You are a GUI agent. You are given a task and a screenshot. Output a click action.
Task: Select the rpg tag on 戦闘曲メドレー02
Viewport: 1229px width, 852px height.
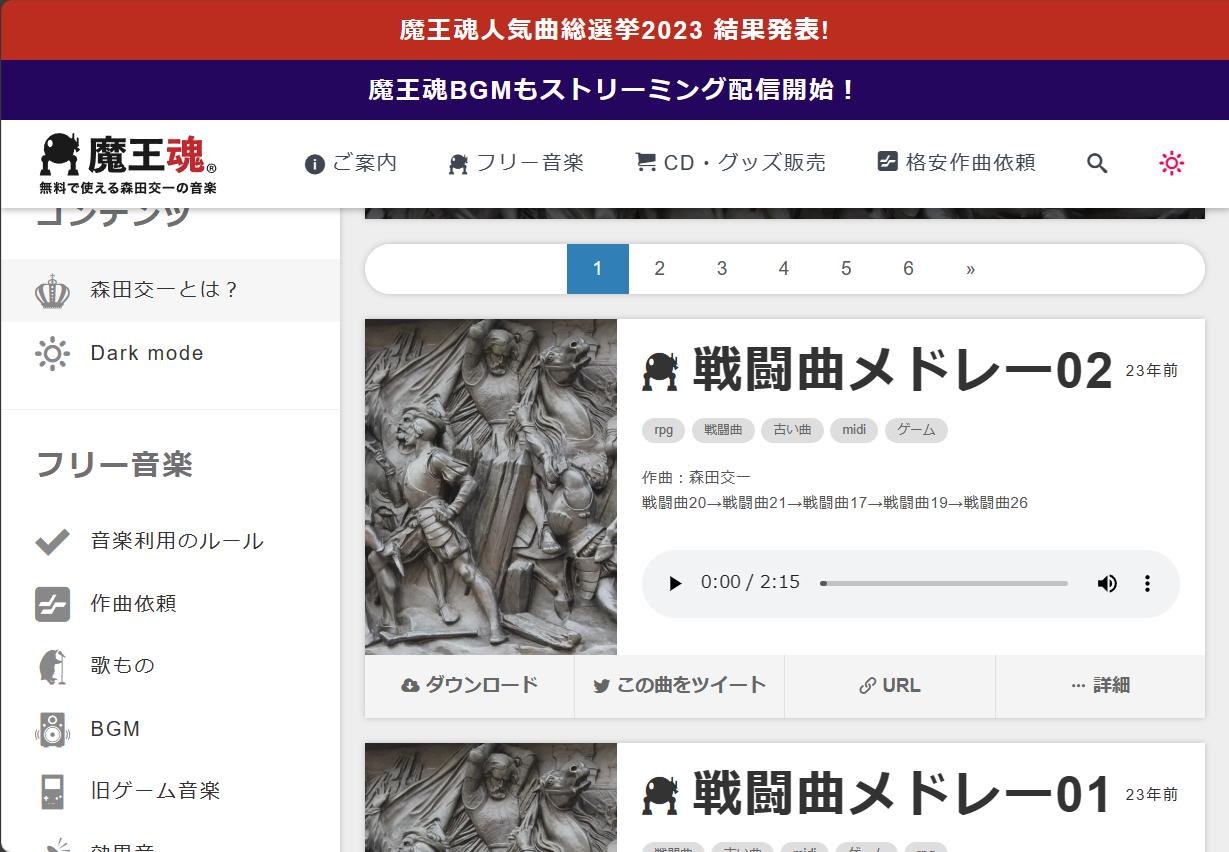pyautogui.click(x=664, y=430)
